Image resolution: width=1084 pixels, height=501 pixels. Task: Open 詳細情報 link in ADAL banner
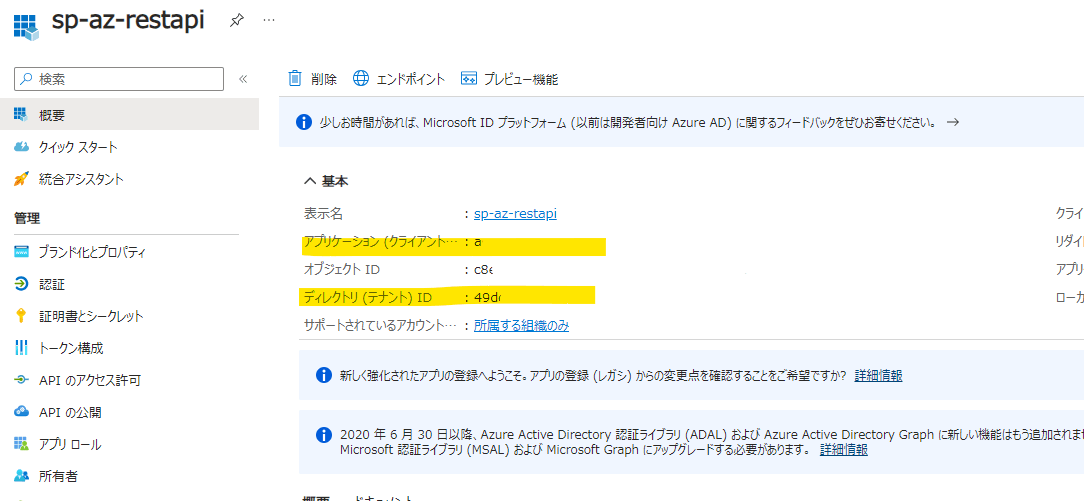coord(843,450)
